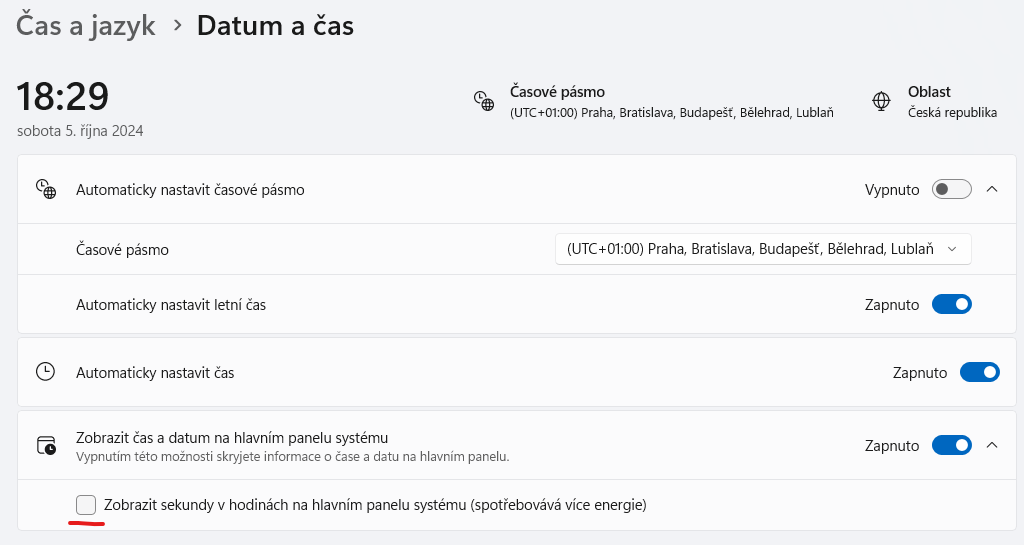Click the Datum a čas heading
The height and width of the screenshot is (545, 1024).
[275, 25]
